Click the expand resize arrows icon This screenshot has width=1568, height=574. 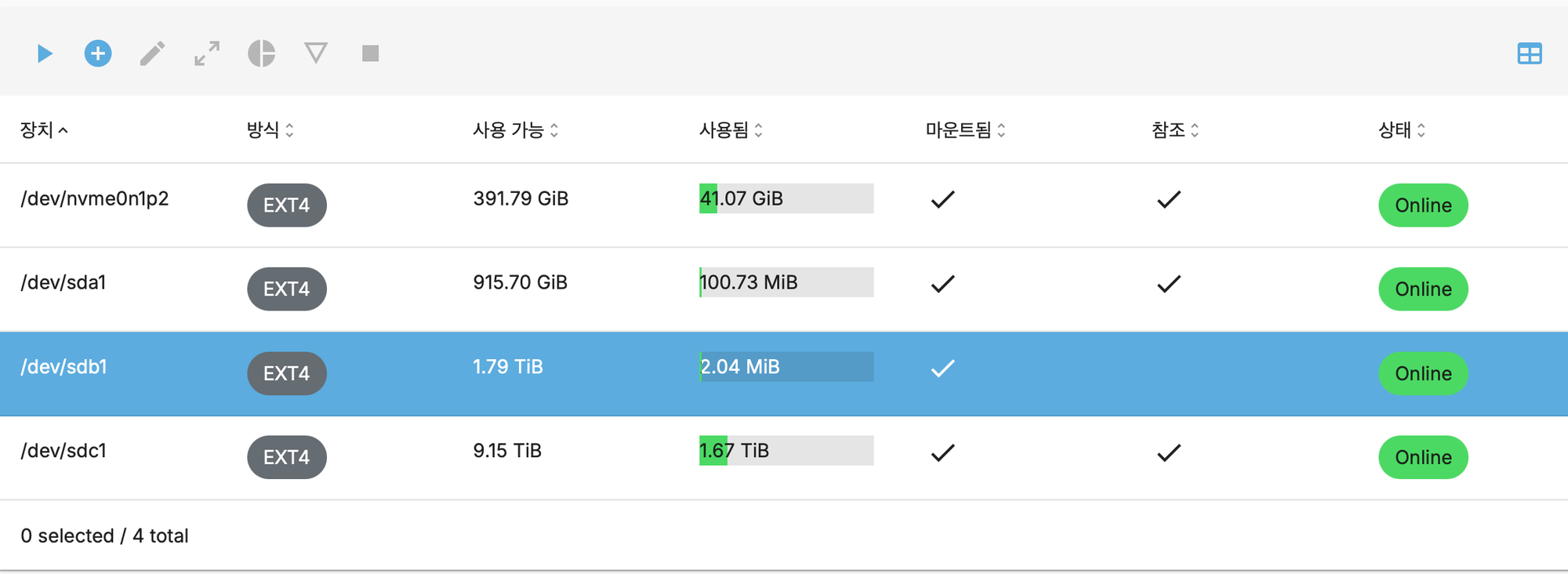tap(207, 53)
